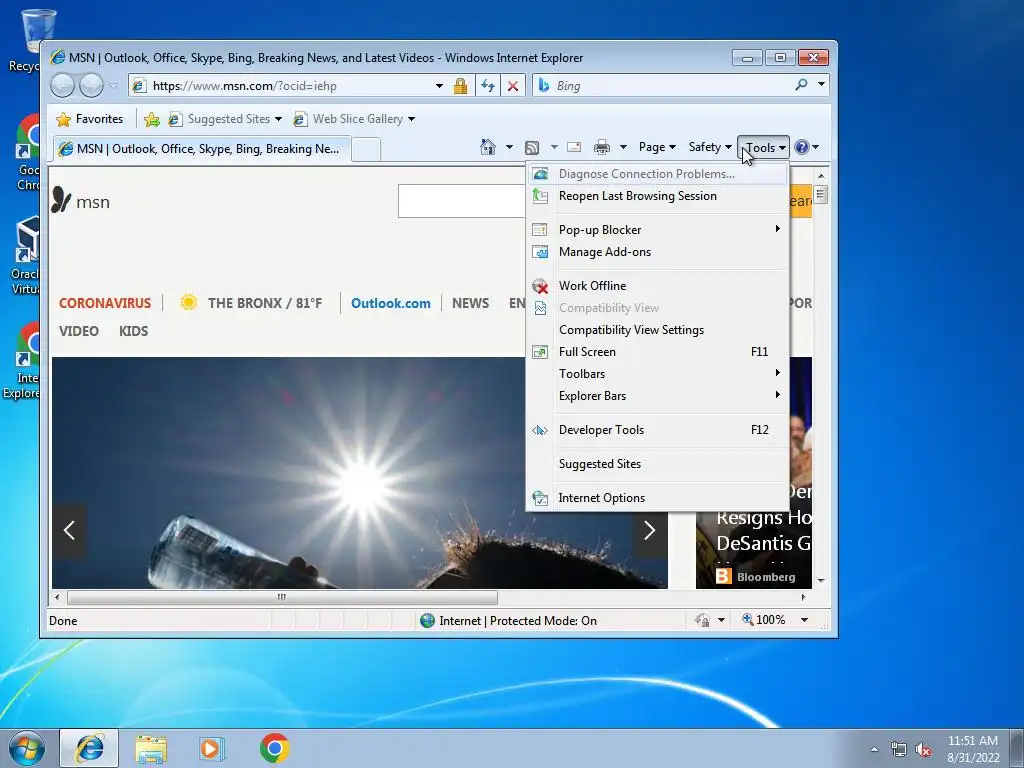Open the Safety menu dropdown
The image size is (1024, 768).
coord(710,147)
